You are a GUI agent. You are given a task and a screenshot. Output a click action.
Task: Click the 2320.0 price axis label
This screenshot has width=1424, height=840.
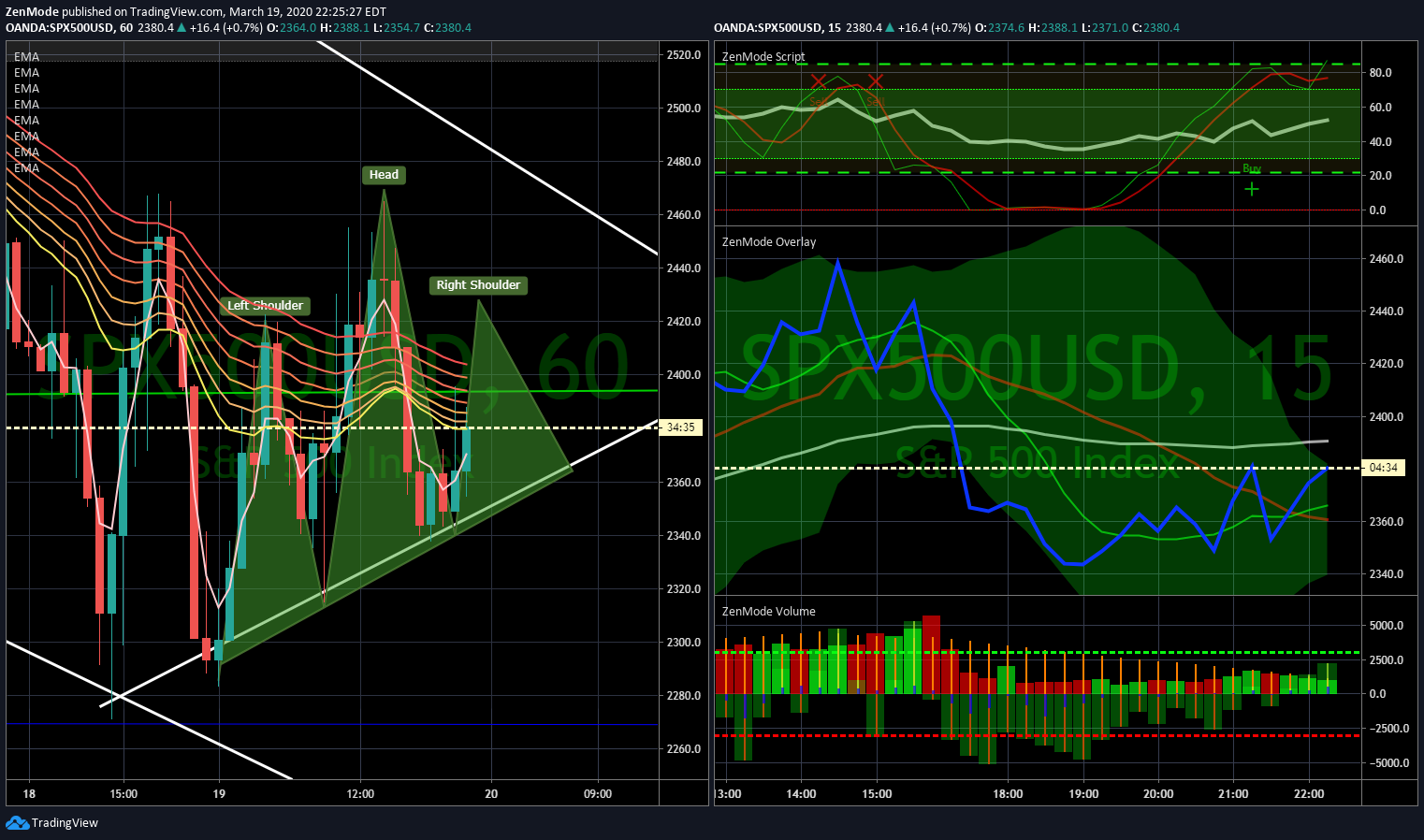(683, 589)
